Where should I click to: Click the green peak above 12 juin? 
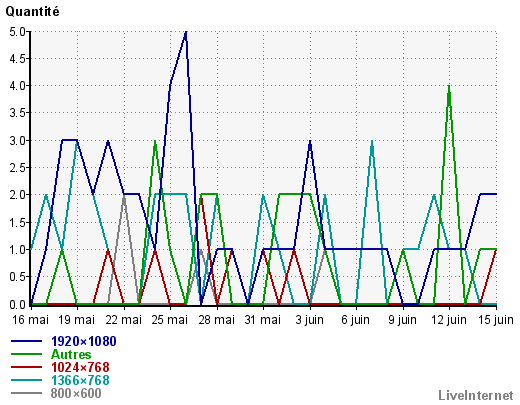(x=449, y=86)
